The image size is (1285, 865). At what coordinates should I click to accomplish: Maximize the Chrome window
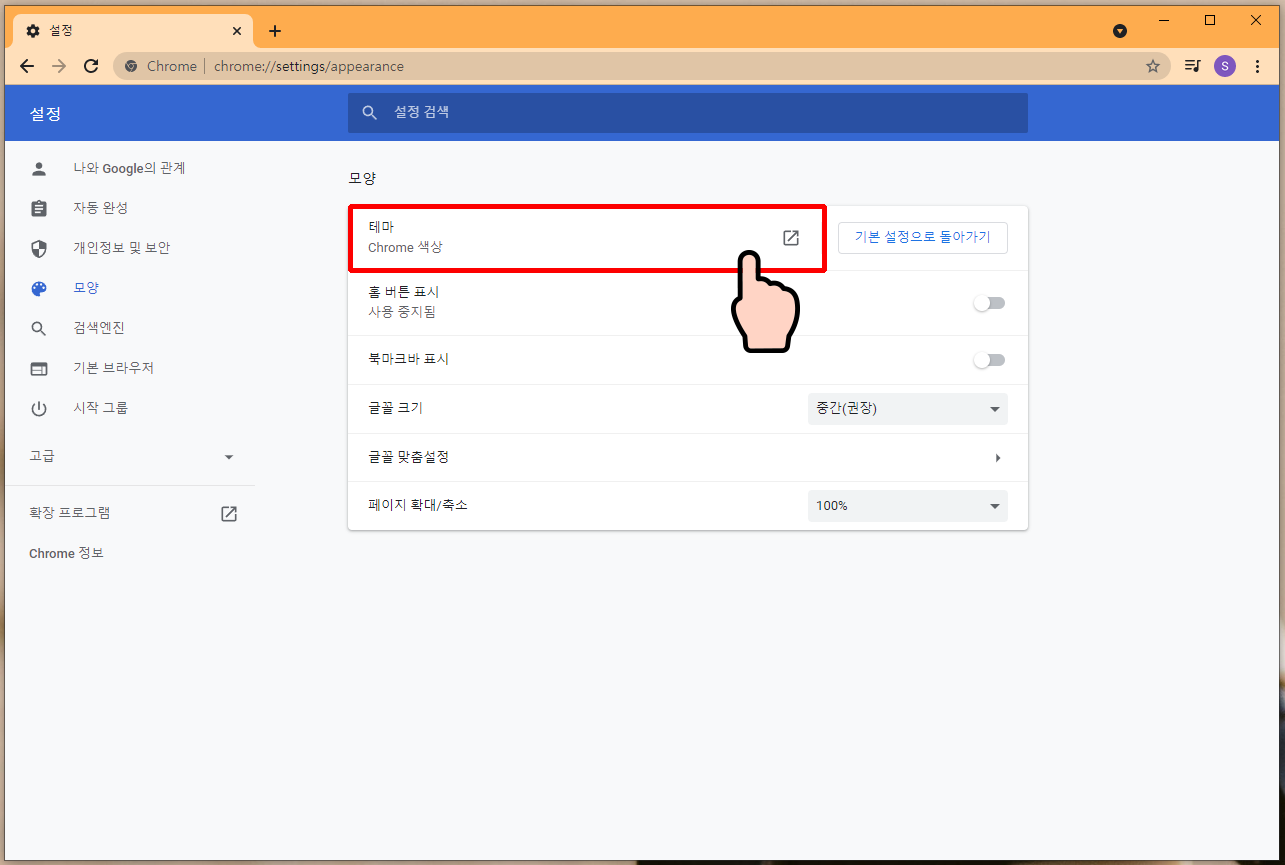[x=1210, y=20]
